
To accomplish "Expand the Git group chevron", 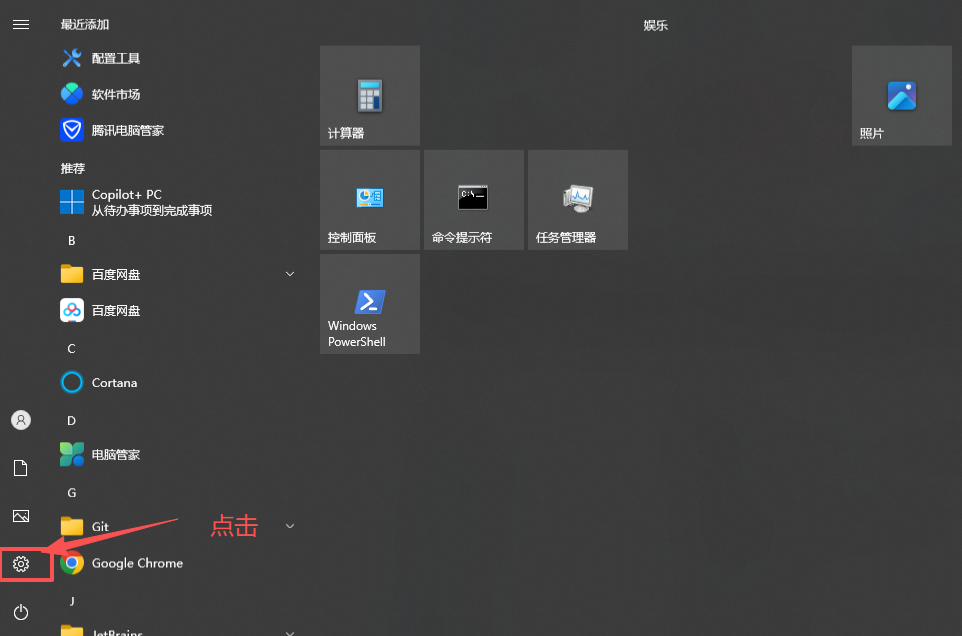I will click(x=289, y=526).
